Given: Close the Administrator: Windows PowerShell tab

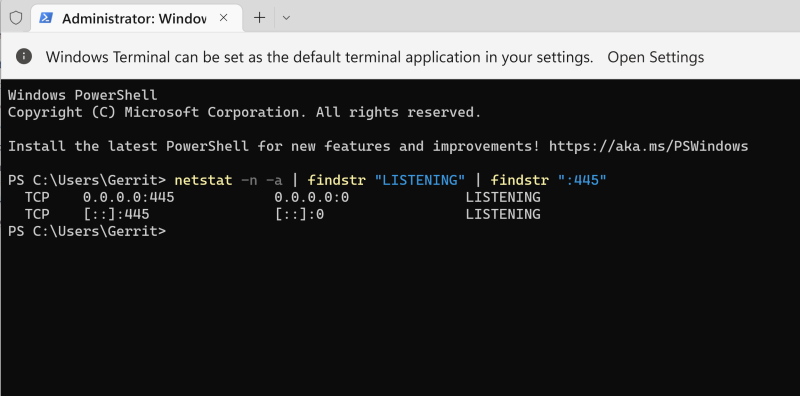Looking at the screenshot, I should [x=223, y=18].
